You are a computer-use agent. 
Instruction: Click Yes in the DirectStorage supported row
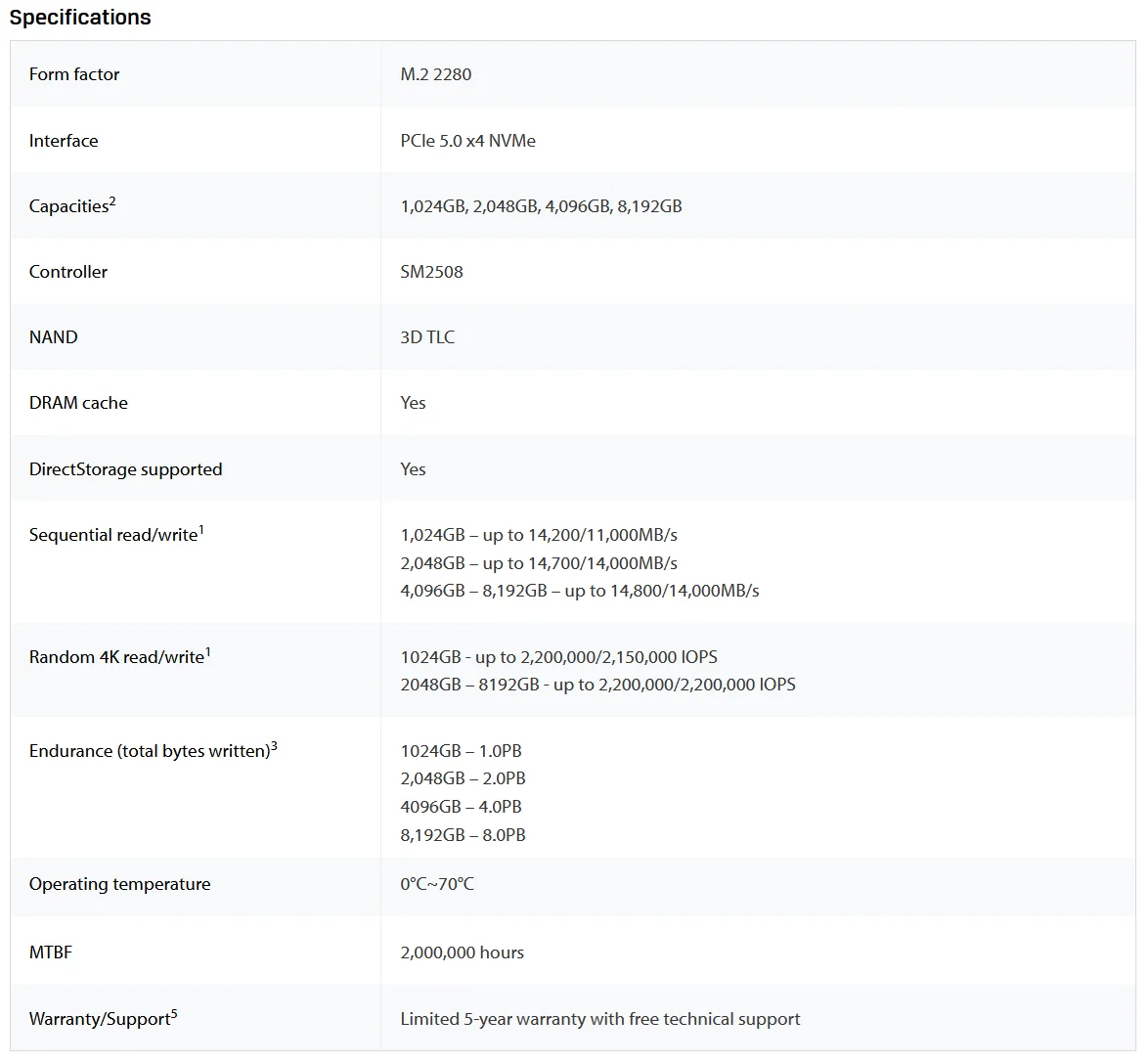(x=413, y=469)
